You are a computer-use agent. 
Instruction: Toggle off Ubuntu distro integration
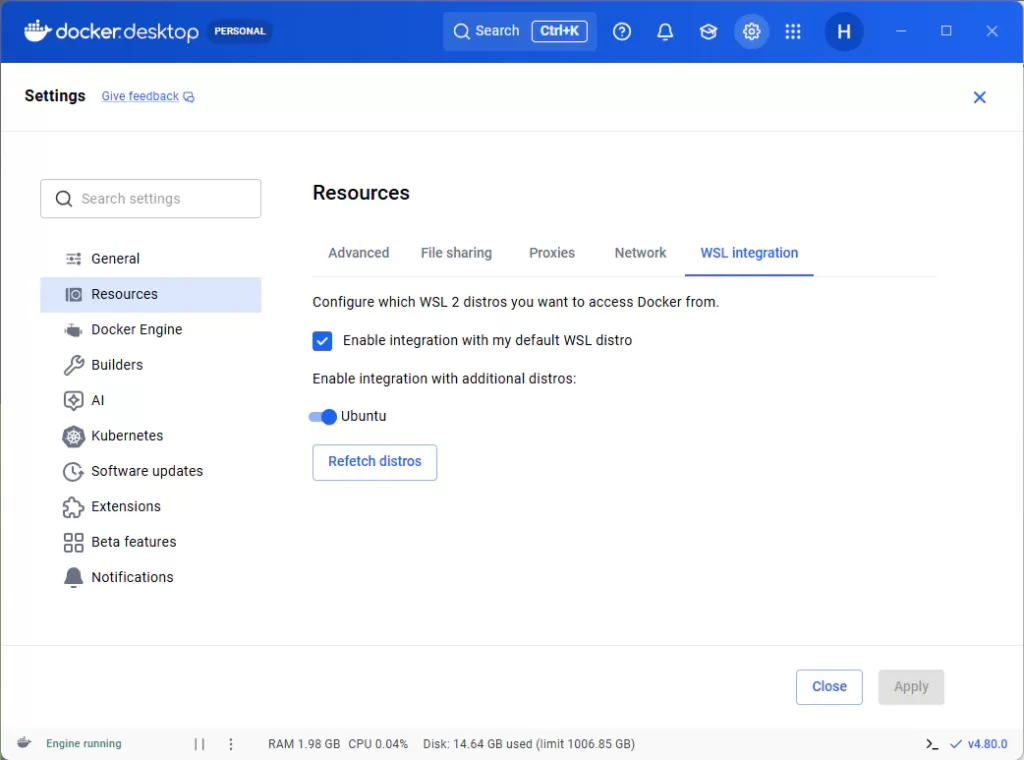tap(323, 417)
